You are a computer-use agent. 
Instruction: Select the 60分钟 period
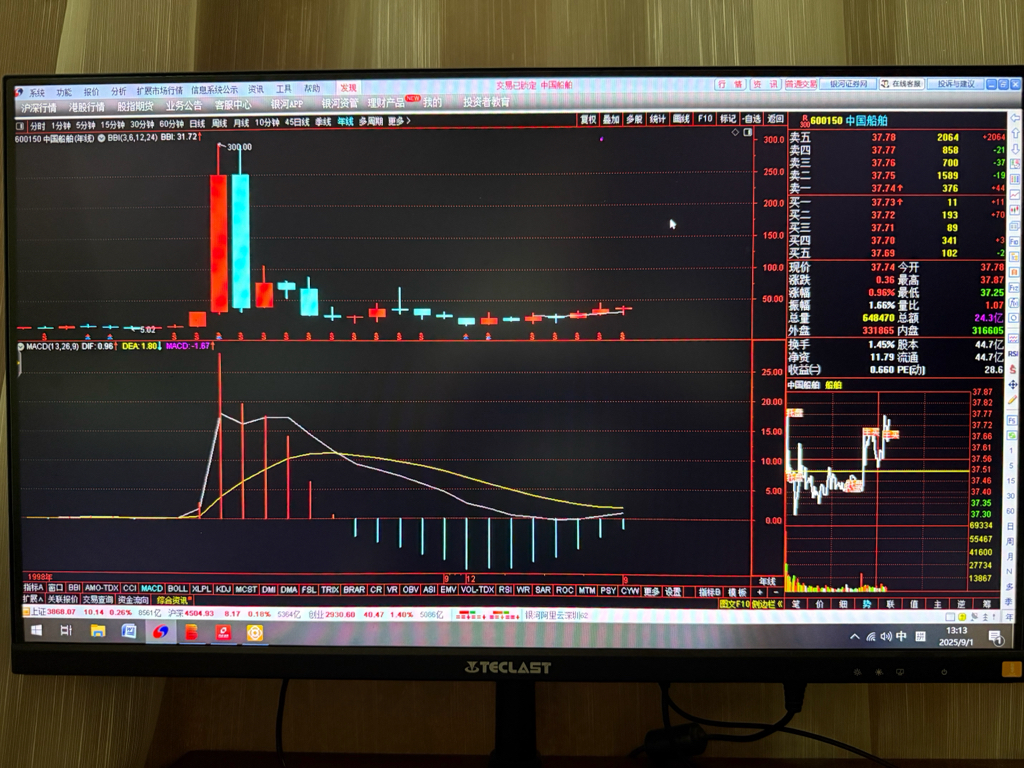coord(171,123)
